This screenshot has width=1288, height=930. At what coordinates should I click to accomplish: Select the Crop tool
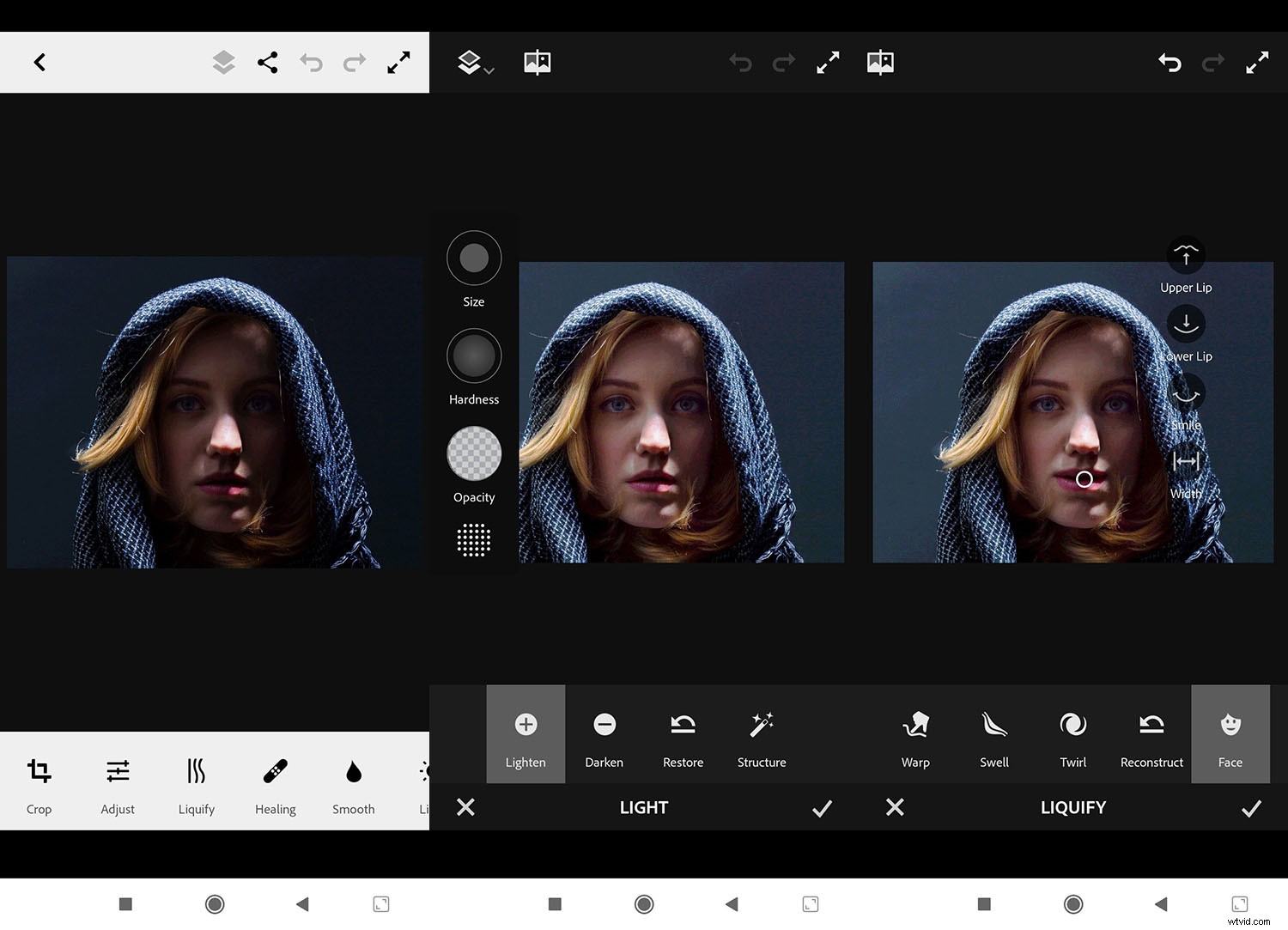(39, 783)
